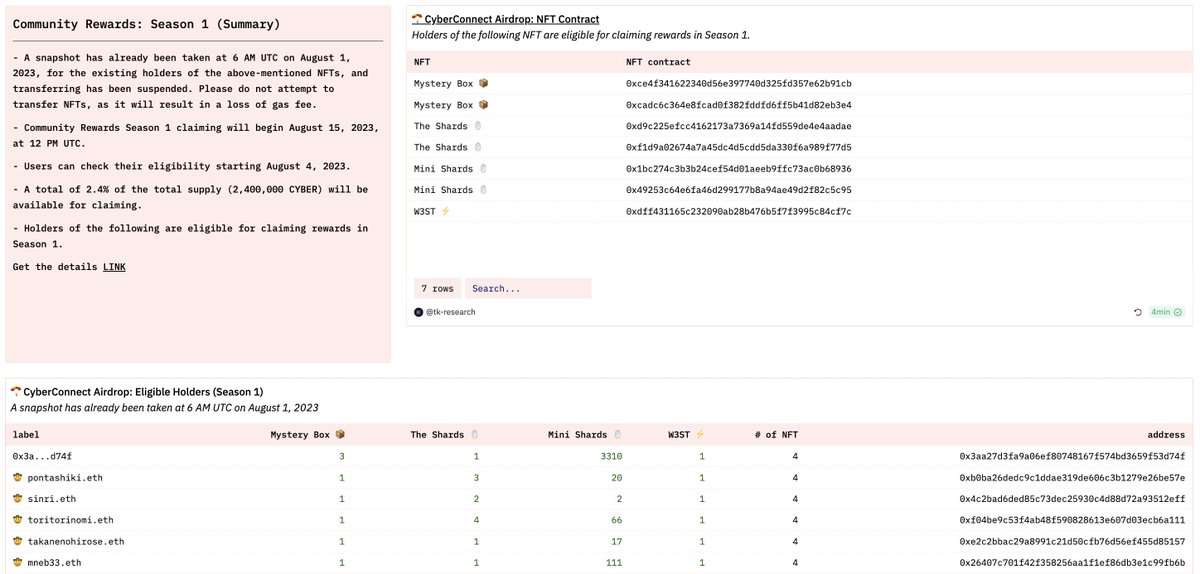
Task: Select contract 0x49253c64e6fa46d299177b8a94ae49d2f82c5c95
Action: pyautogui.click(x=738, y=189)
